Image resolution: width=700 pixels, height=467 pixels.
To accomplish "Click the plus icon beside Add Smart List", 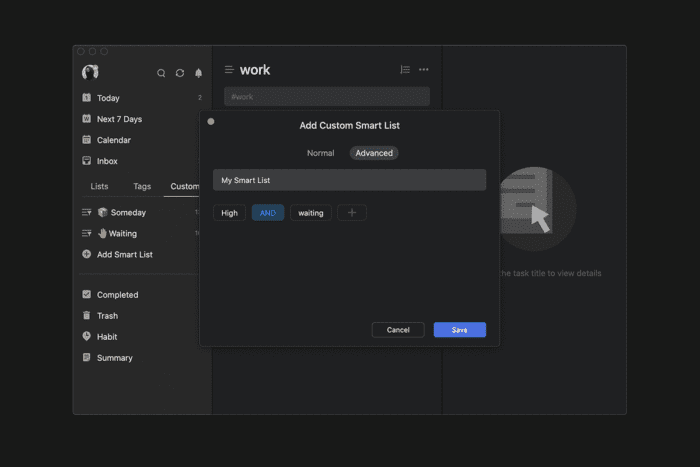I will point(87,254).
